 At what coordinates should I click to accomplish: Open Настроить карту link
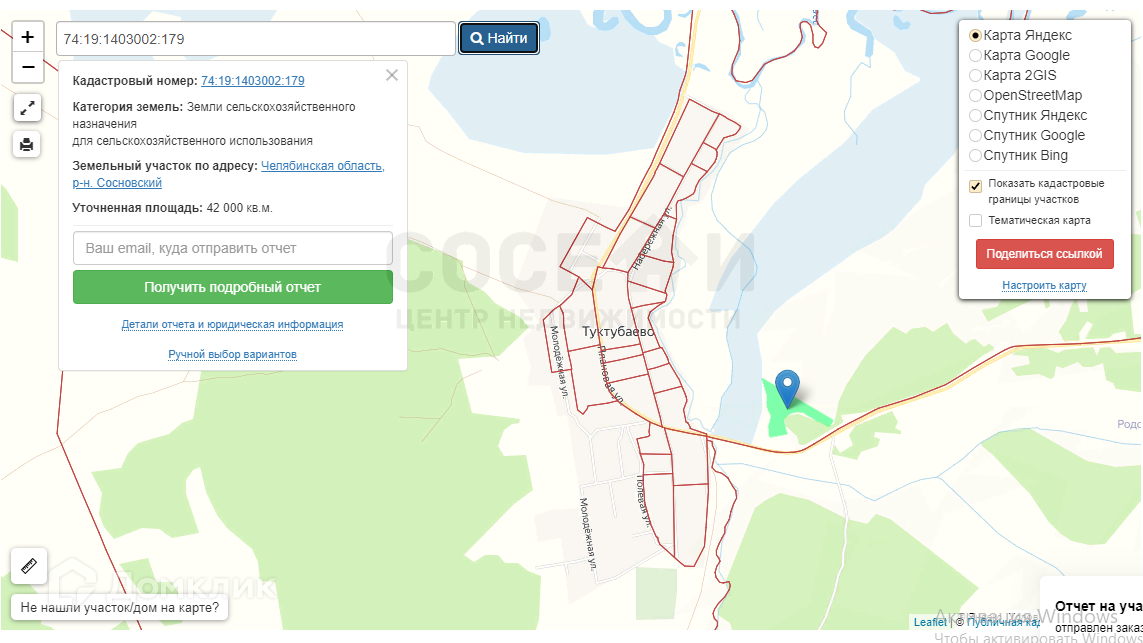pyautogui.click(x=1045, y=285)
